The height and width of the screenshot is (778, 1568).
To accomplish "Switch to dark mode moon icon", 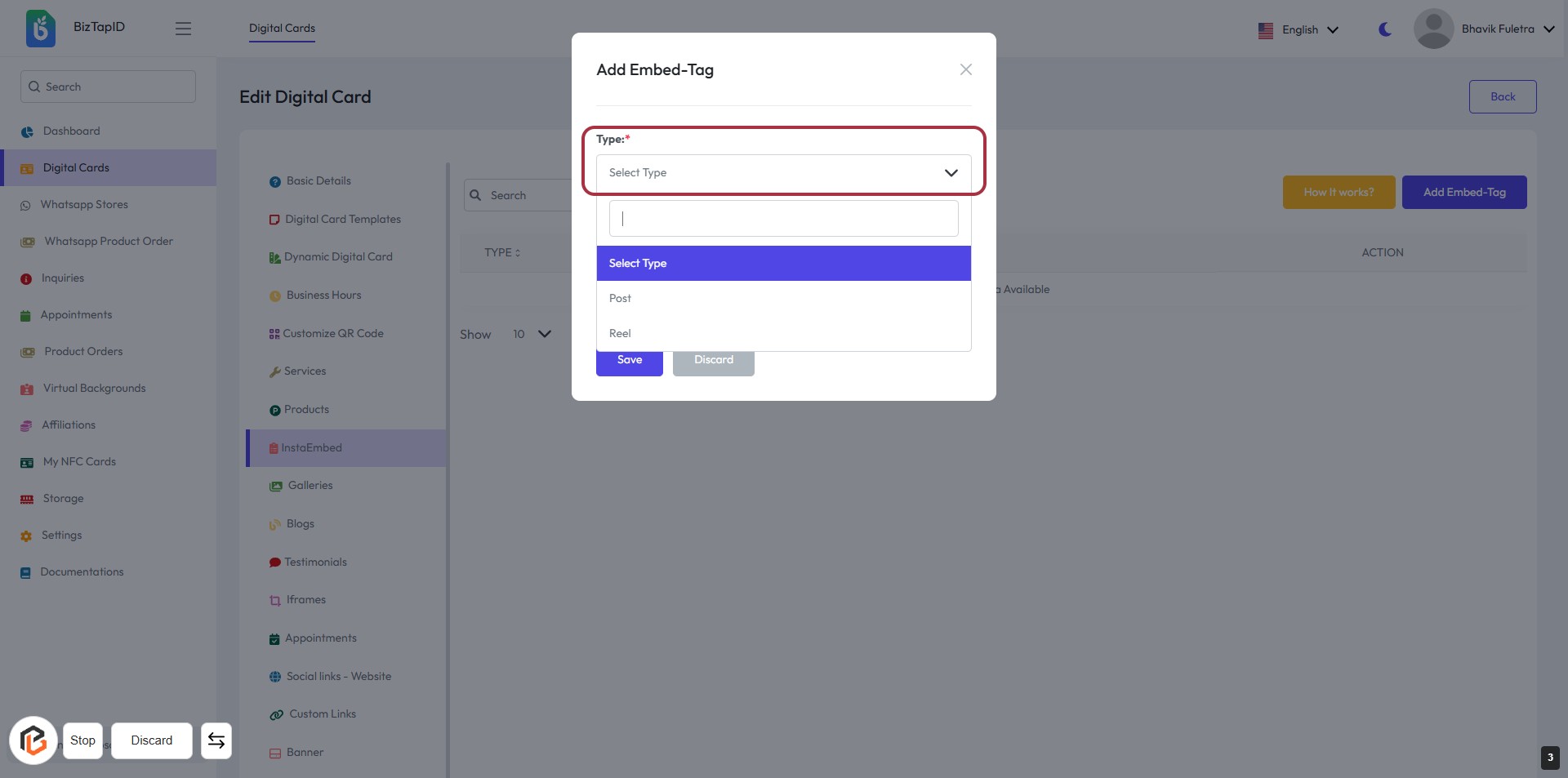I will (1384, 29).
